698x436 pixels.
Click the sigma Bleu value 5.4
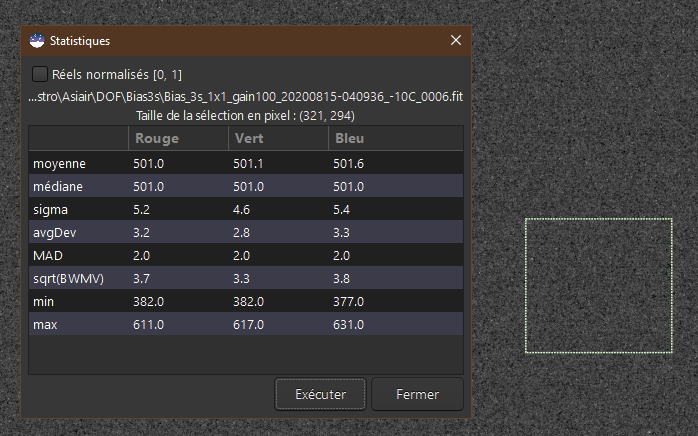341,210
